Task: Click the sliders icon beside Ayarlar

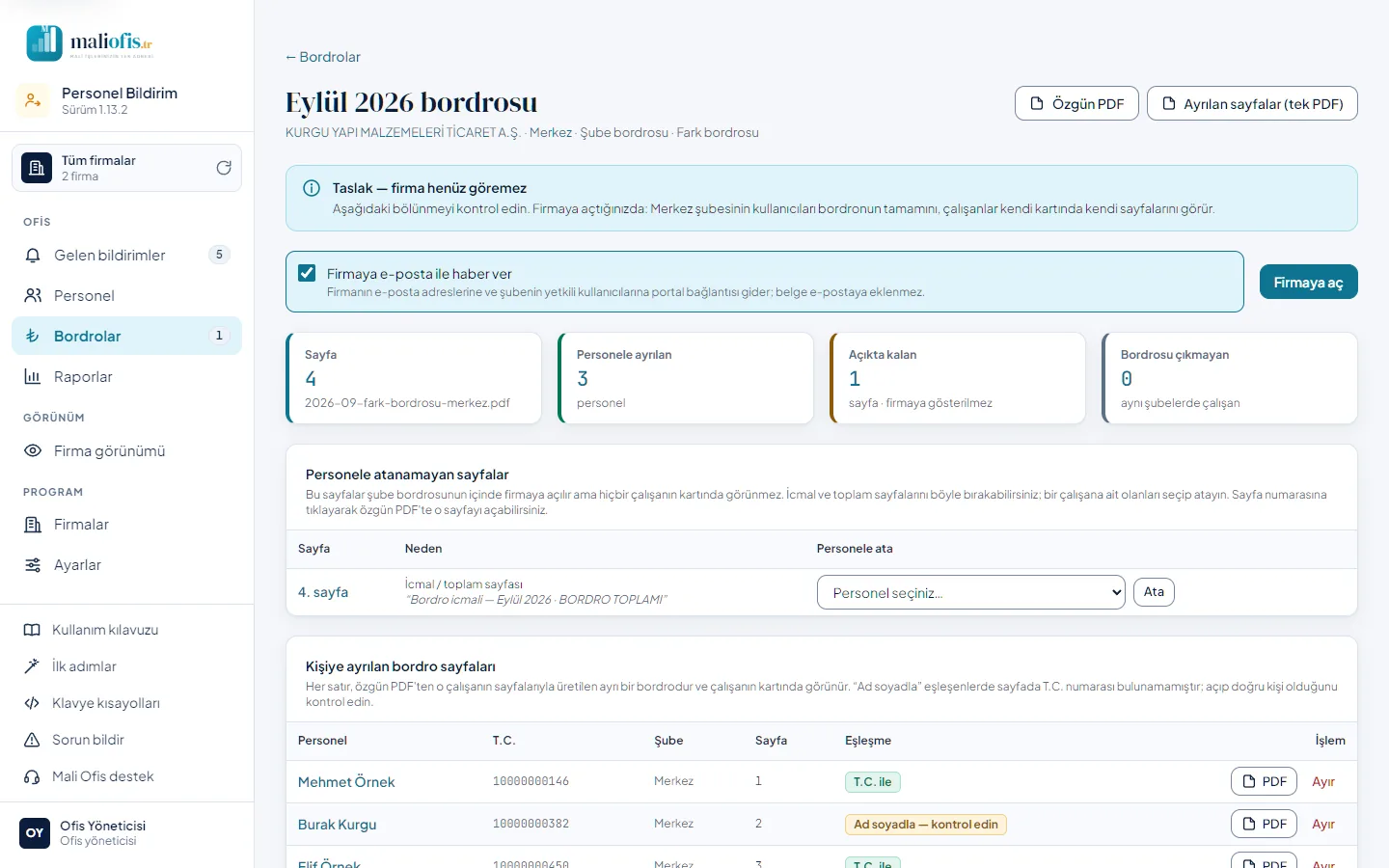Action: pos(33,565)
